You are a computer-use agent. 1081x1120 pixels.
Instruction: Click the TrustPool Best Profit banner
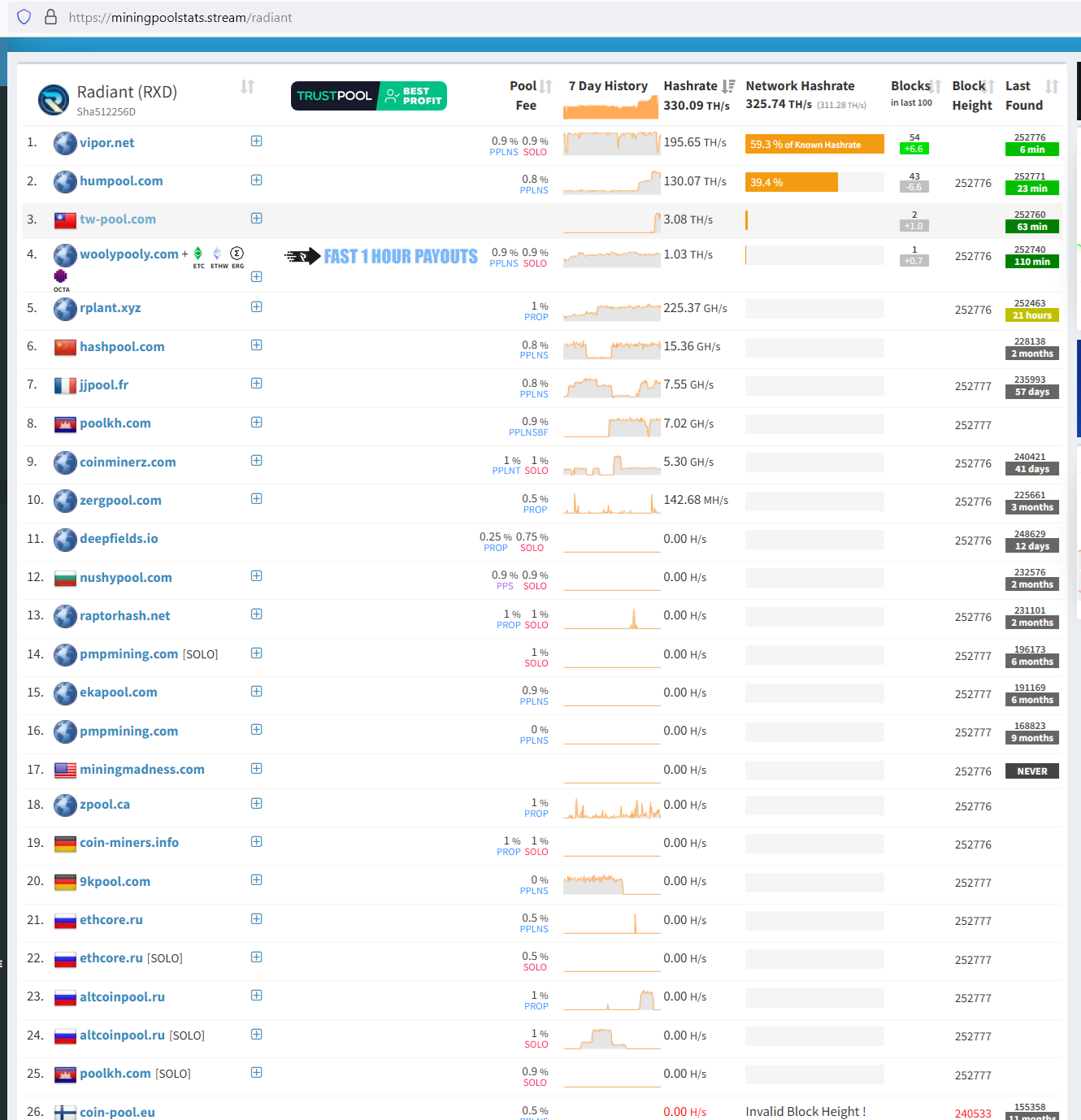(369, 96)
